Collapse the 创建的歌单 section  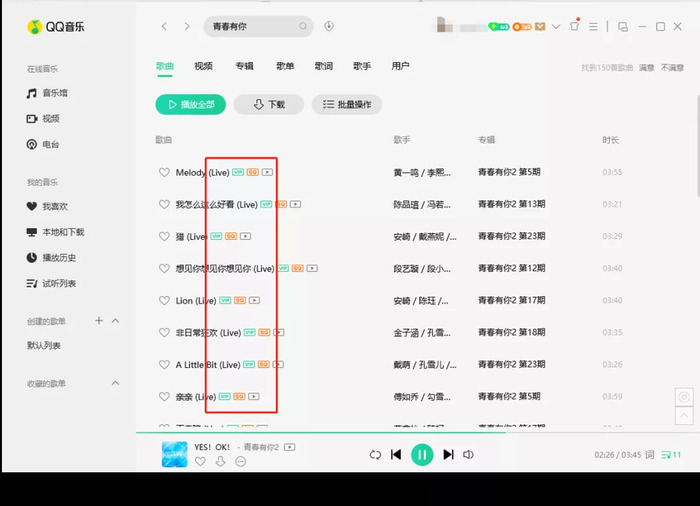point(115,321)
